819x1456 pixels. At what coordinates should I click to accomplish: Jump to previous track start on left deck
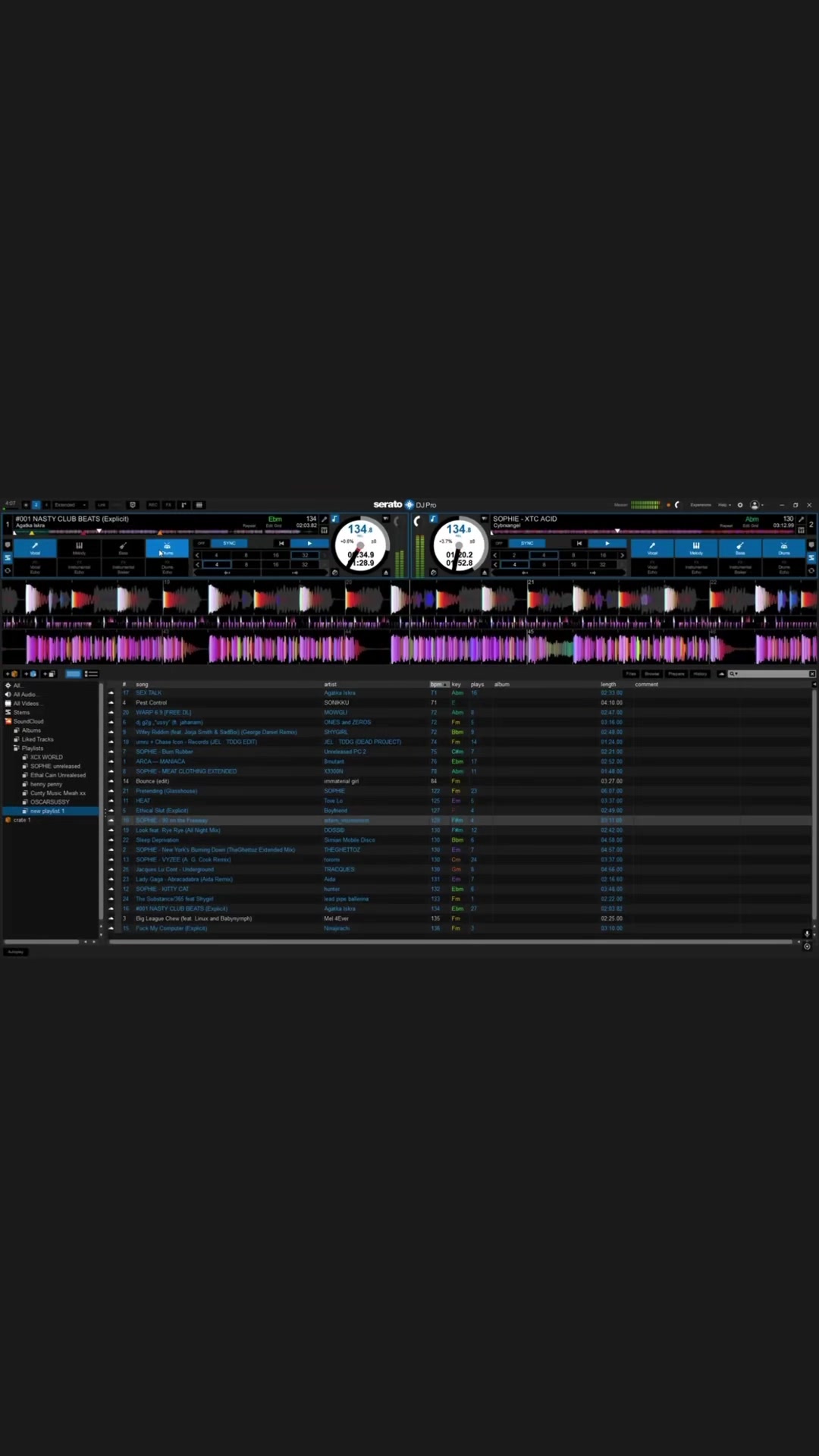[281, 543]
